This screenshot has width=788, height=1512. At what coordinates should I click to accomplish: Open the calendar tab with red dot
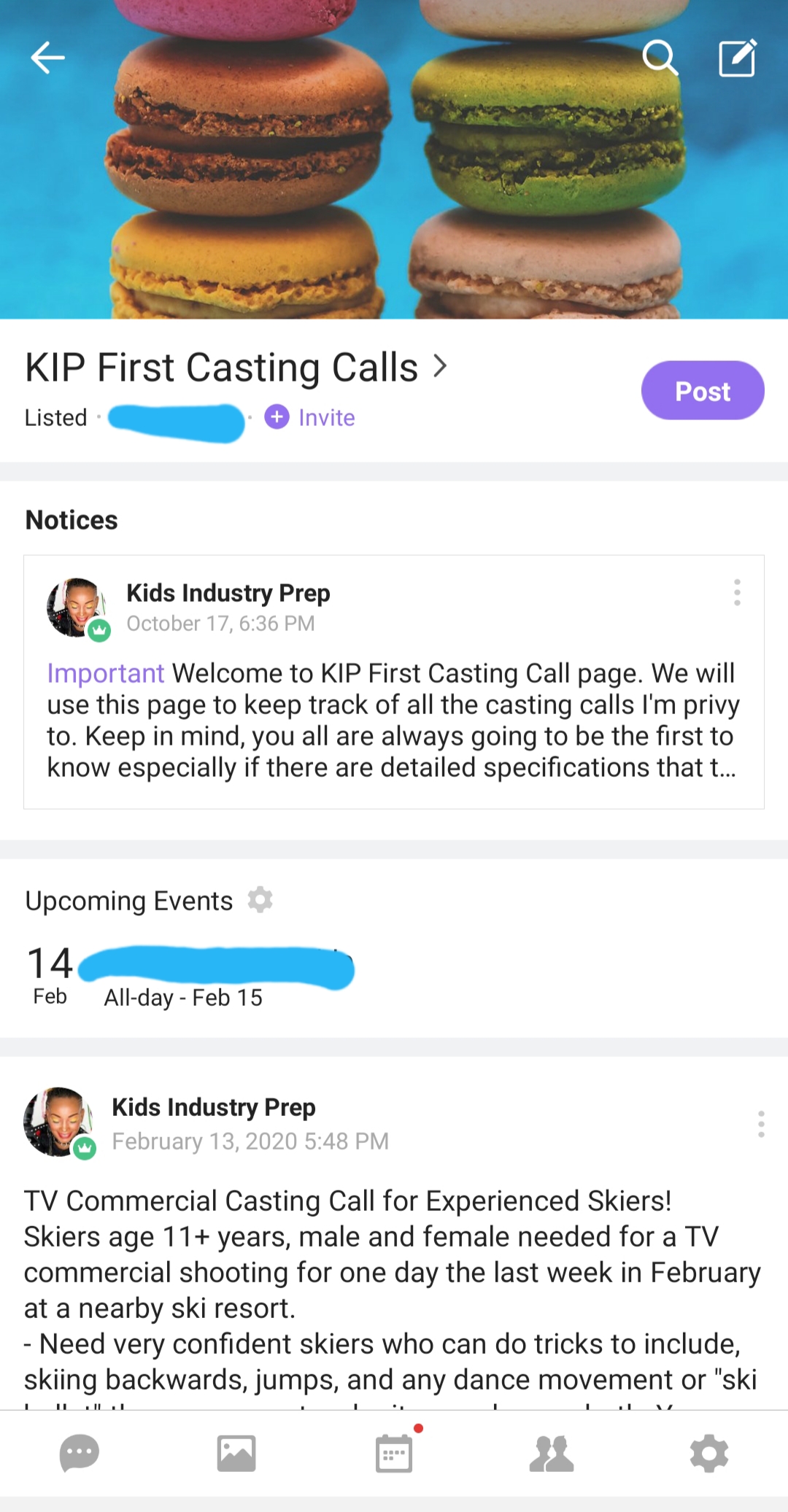(x=394, y=1453)
